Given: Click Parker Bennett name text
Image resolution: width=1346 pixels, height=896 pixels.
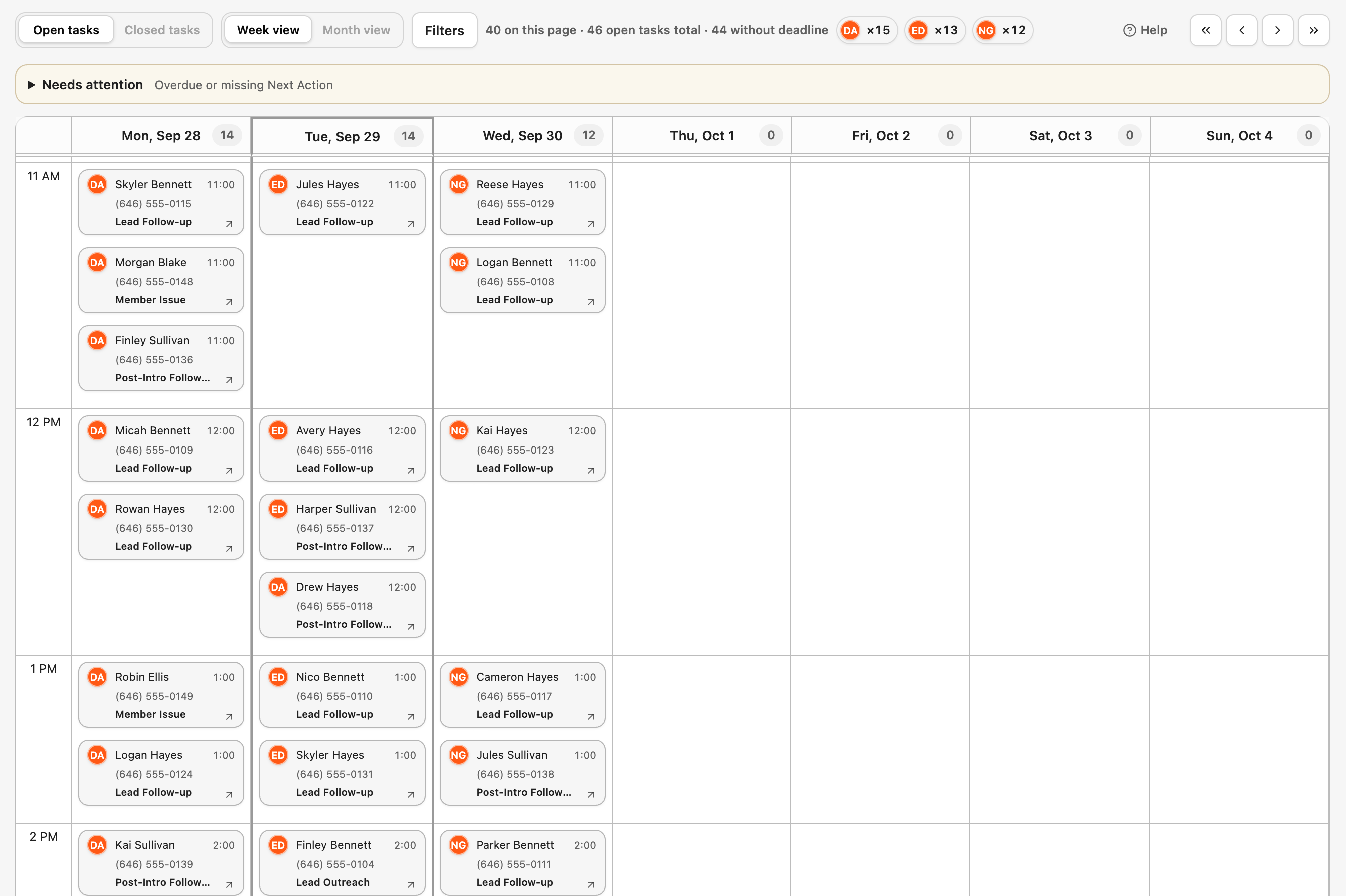Looking at the screenshot, I should point(515,845).
